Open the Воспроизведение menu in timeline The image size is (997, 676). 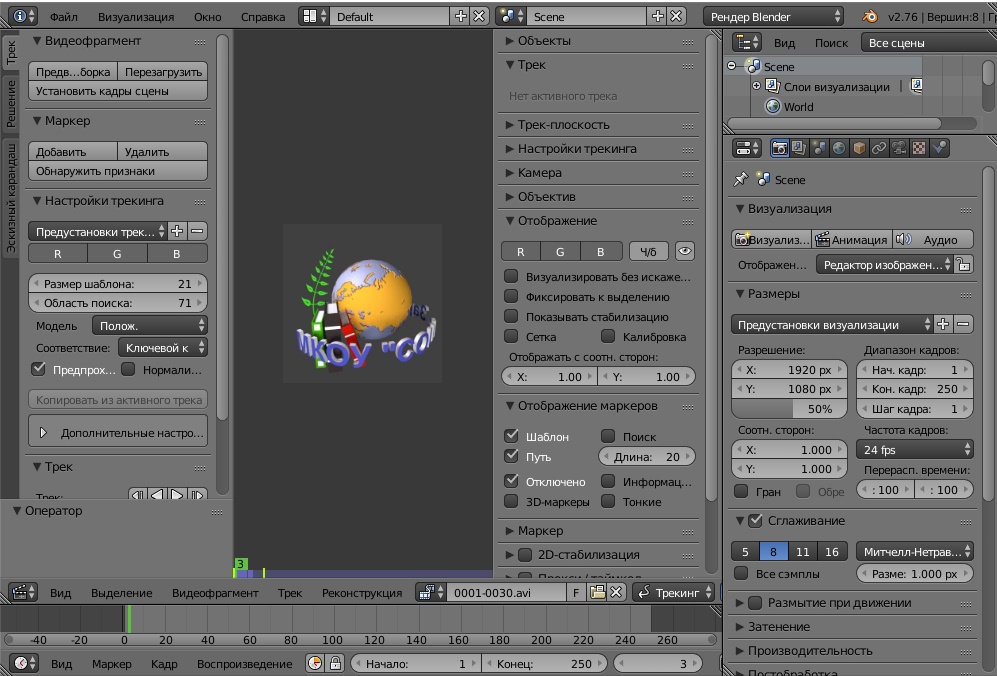point(244,663)
